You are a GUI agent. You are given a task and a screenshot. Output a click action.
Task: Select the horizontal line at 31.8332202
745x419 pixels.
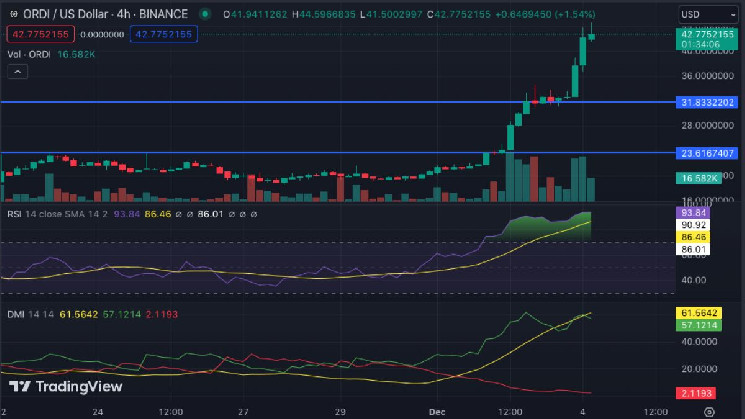pyautogui.click(x=337, y=102)
